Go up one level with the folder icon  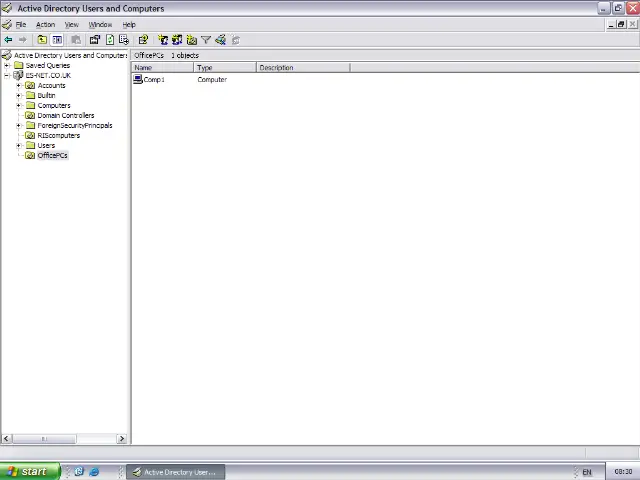click(x=41, y=40)
